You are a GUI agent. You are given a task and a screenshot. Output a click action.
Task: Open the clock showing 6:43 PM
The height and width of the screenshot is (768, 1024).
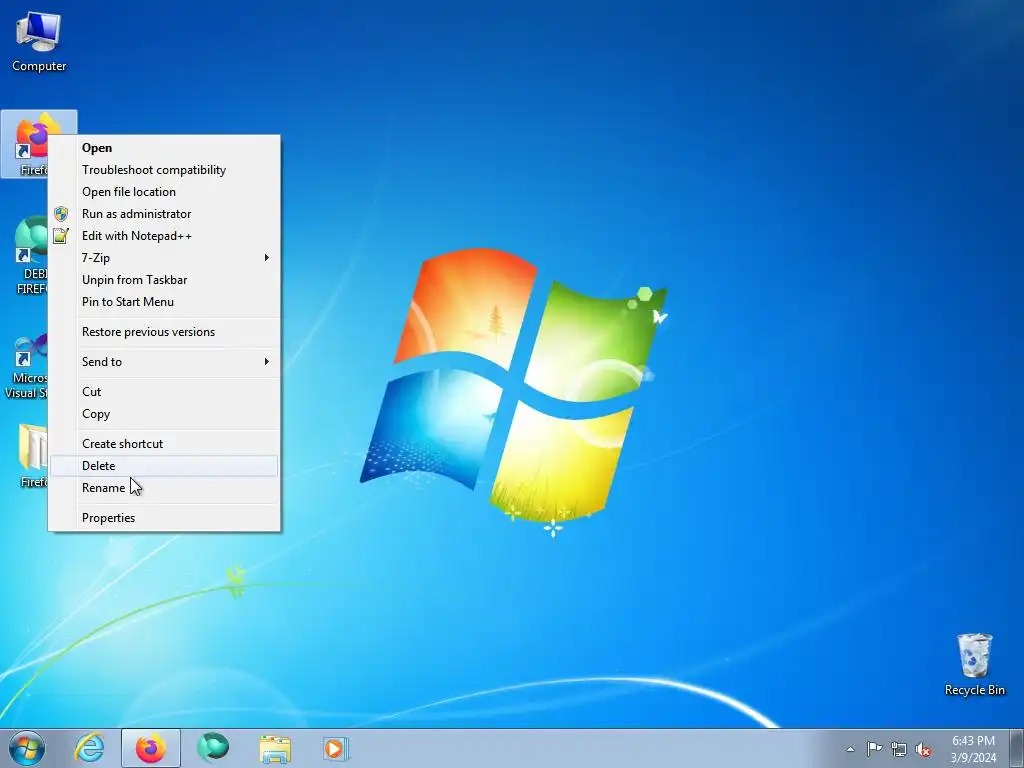973,749
